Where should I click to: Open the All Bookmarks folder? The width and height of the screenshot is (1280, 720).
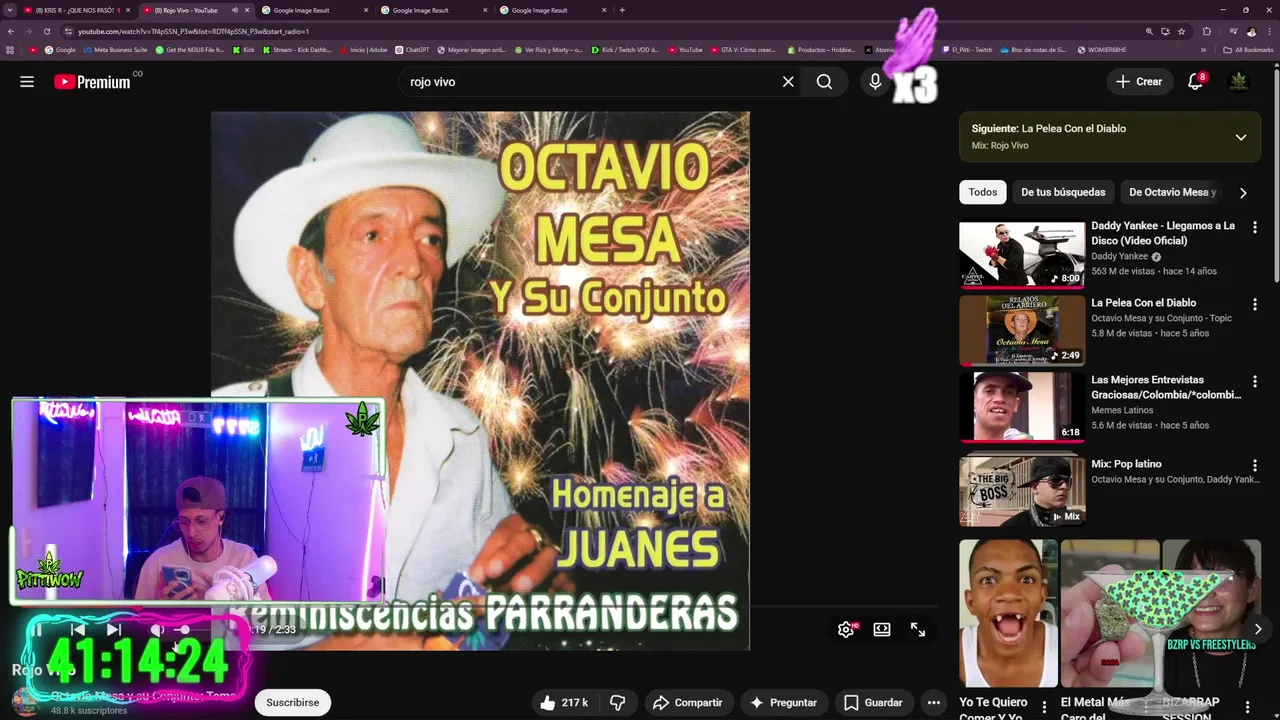(x=1249, y=49)
